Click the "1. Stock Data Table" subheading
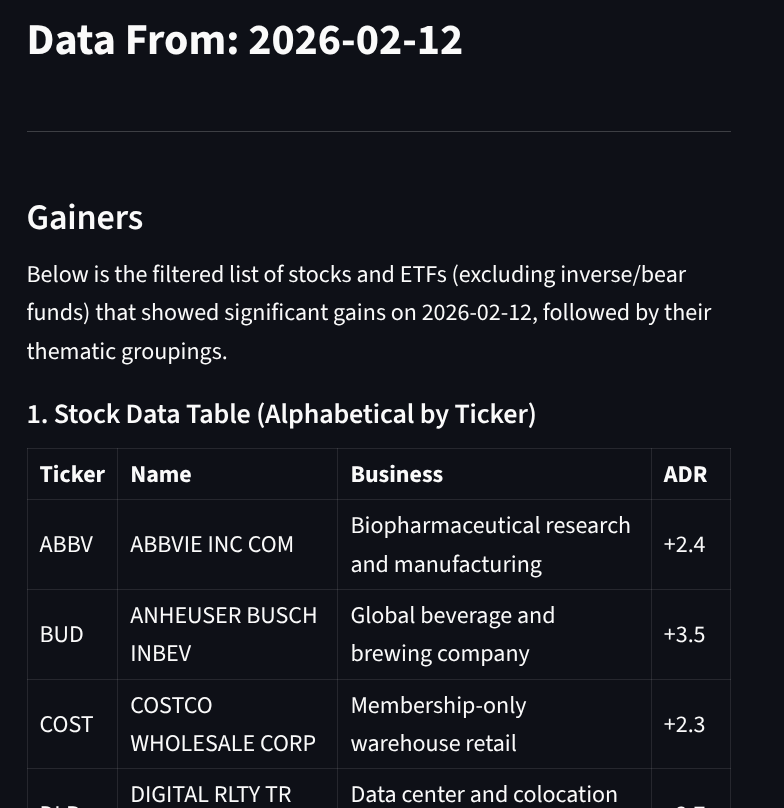 (281, 414)
